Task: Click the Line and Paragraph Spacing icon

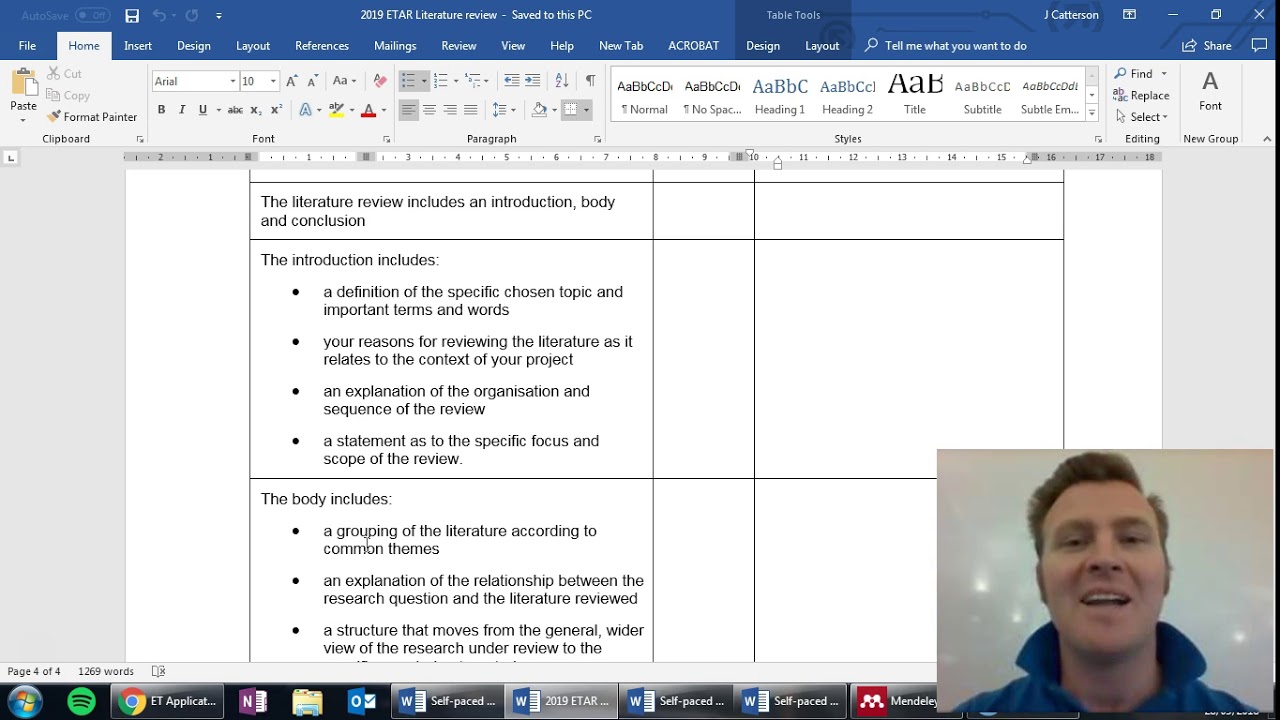Action: point(500,110)
